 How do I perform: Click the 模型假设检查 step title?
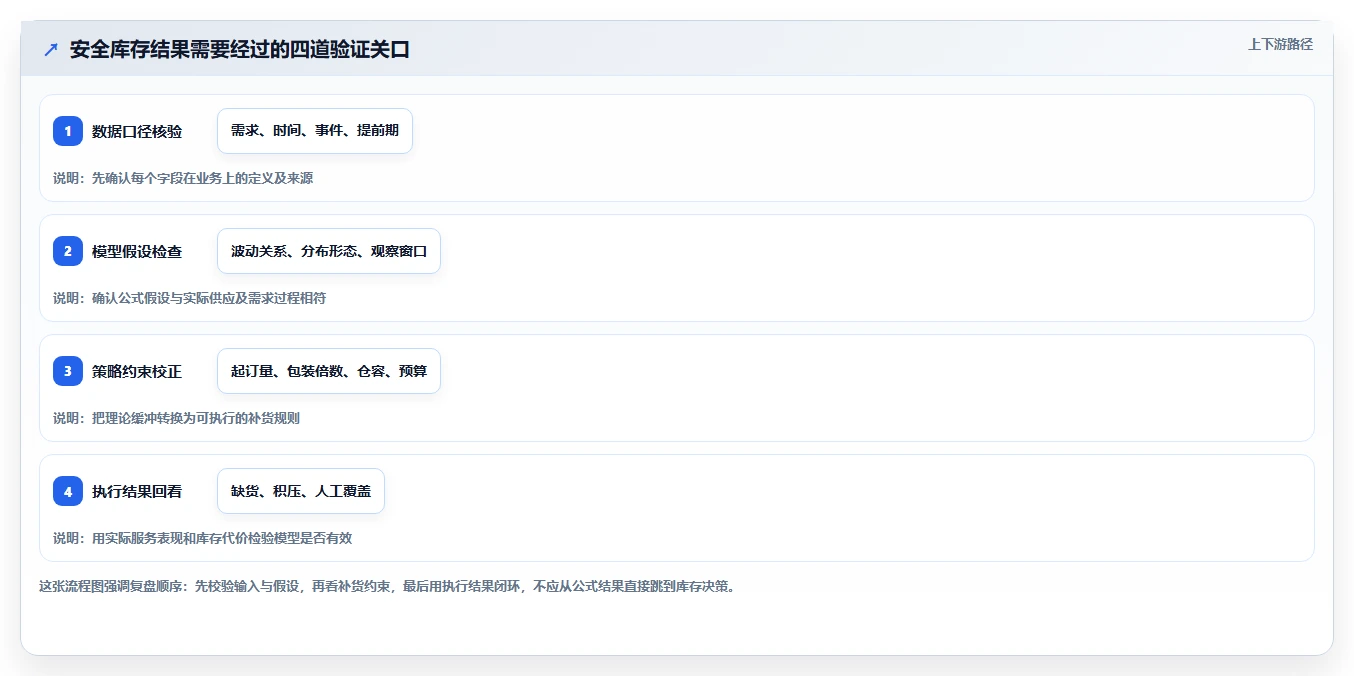point(137,251)
